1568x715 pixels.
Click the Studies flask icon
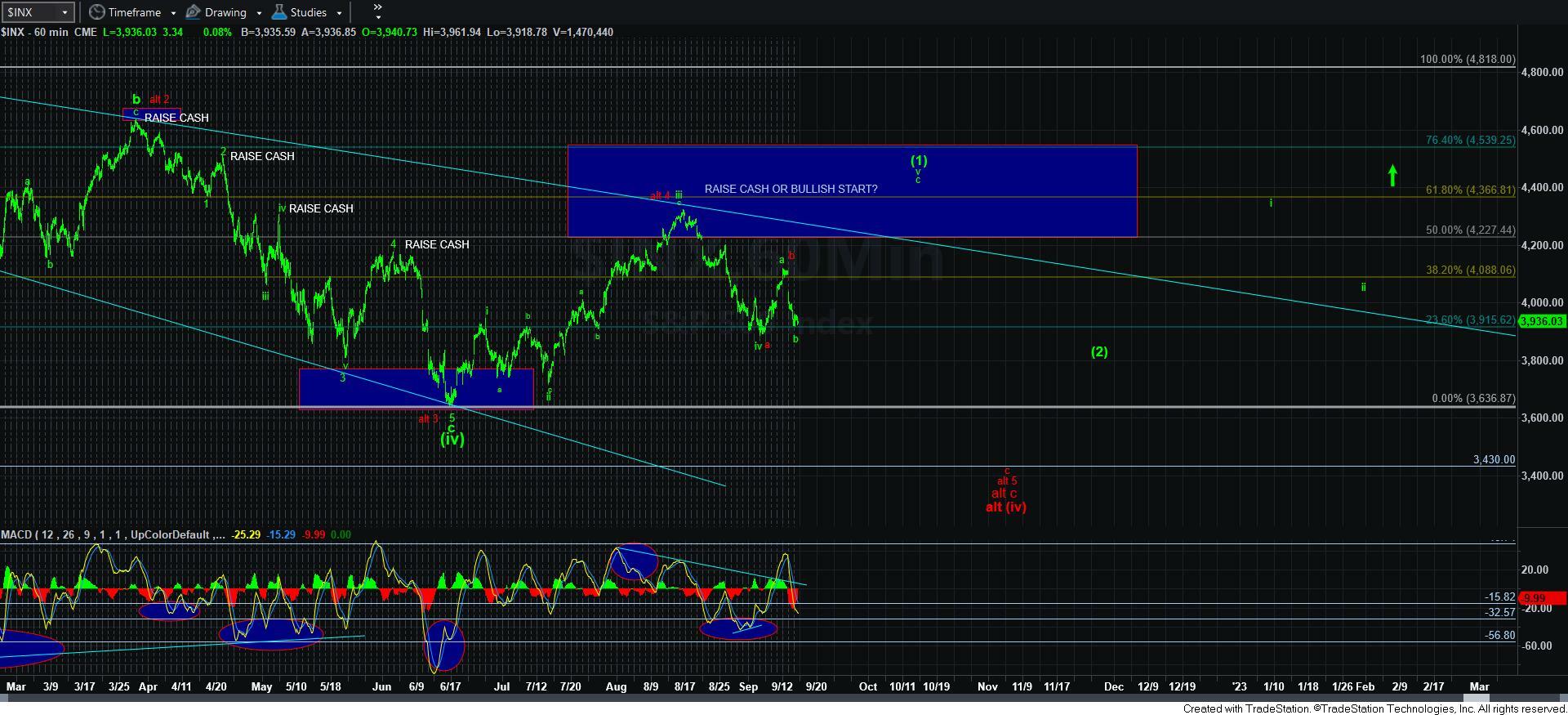coord(278,12)
